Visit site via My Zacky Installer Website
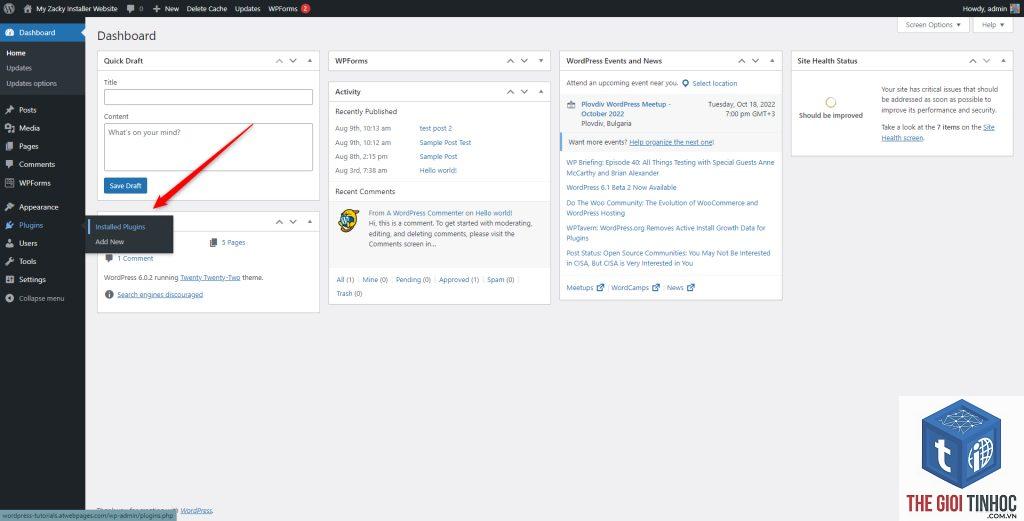The width and height of the screenshot is (1024, 521). [71, 8]
